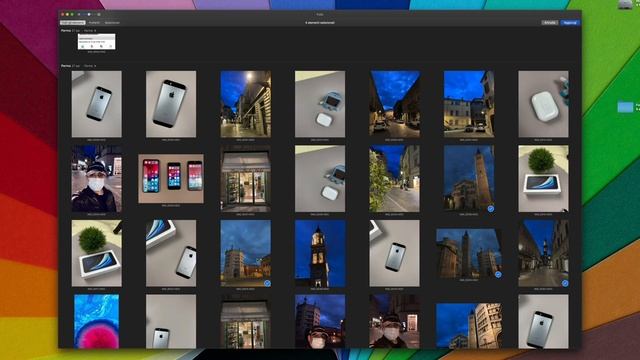Select the photo of three iPhones side by side

tap(171, 178)
